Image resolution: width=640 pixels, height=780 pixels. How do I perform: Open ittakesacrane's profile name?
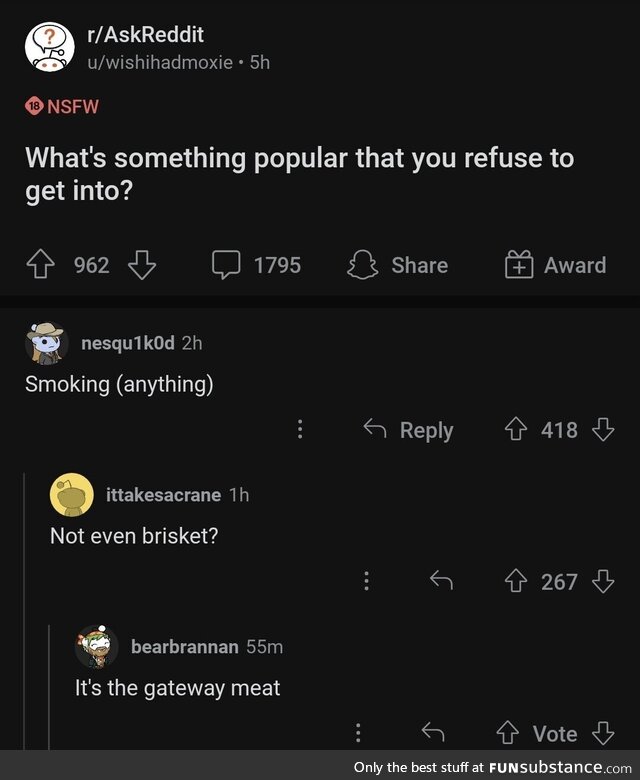click(163, 494)
